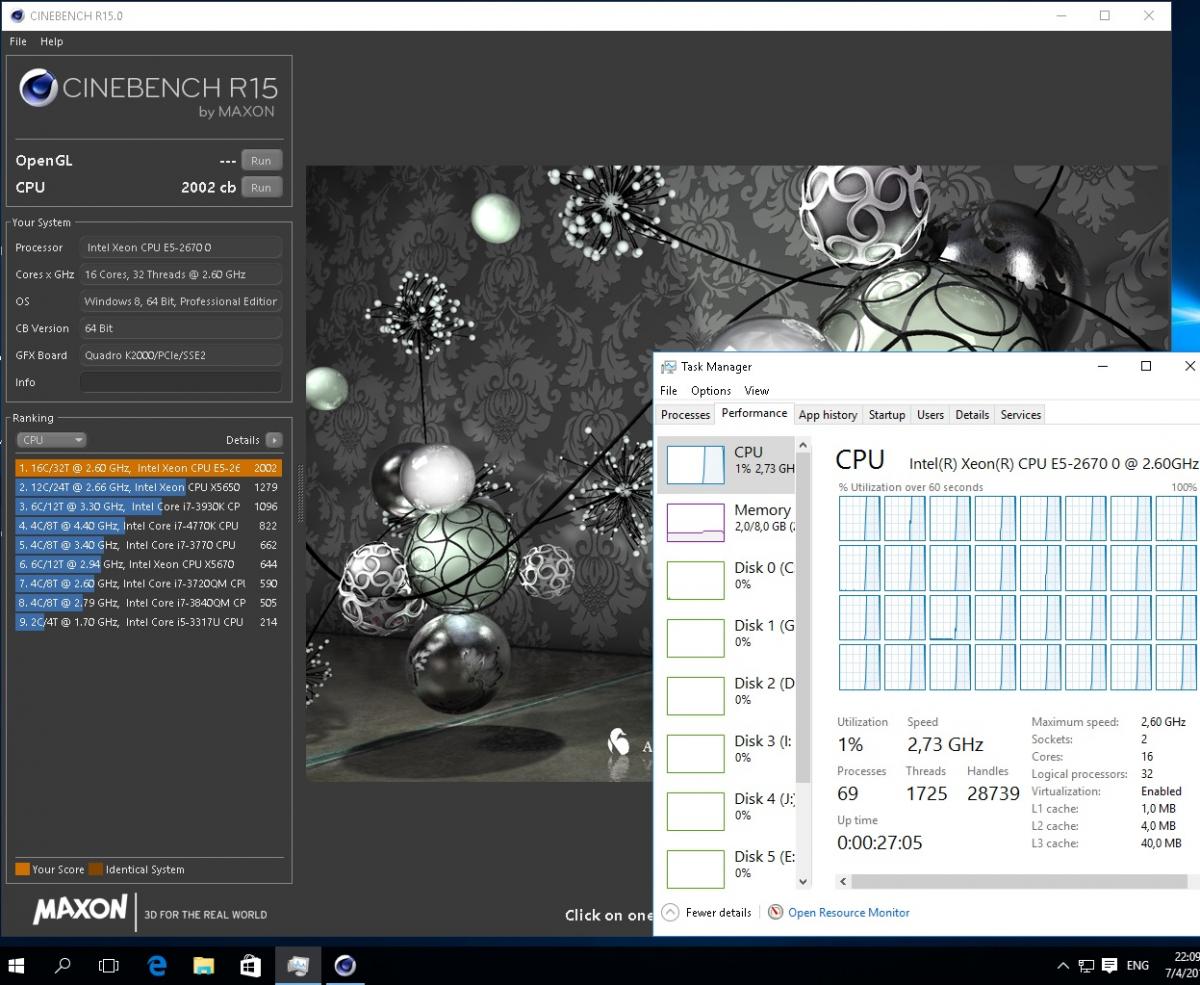Click the first logical processor graph

859,519
